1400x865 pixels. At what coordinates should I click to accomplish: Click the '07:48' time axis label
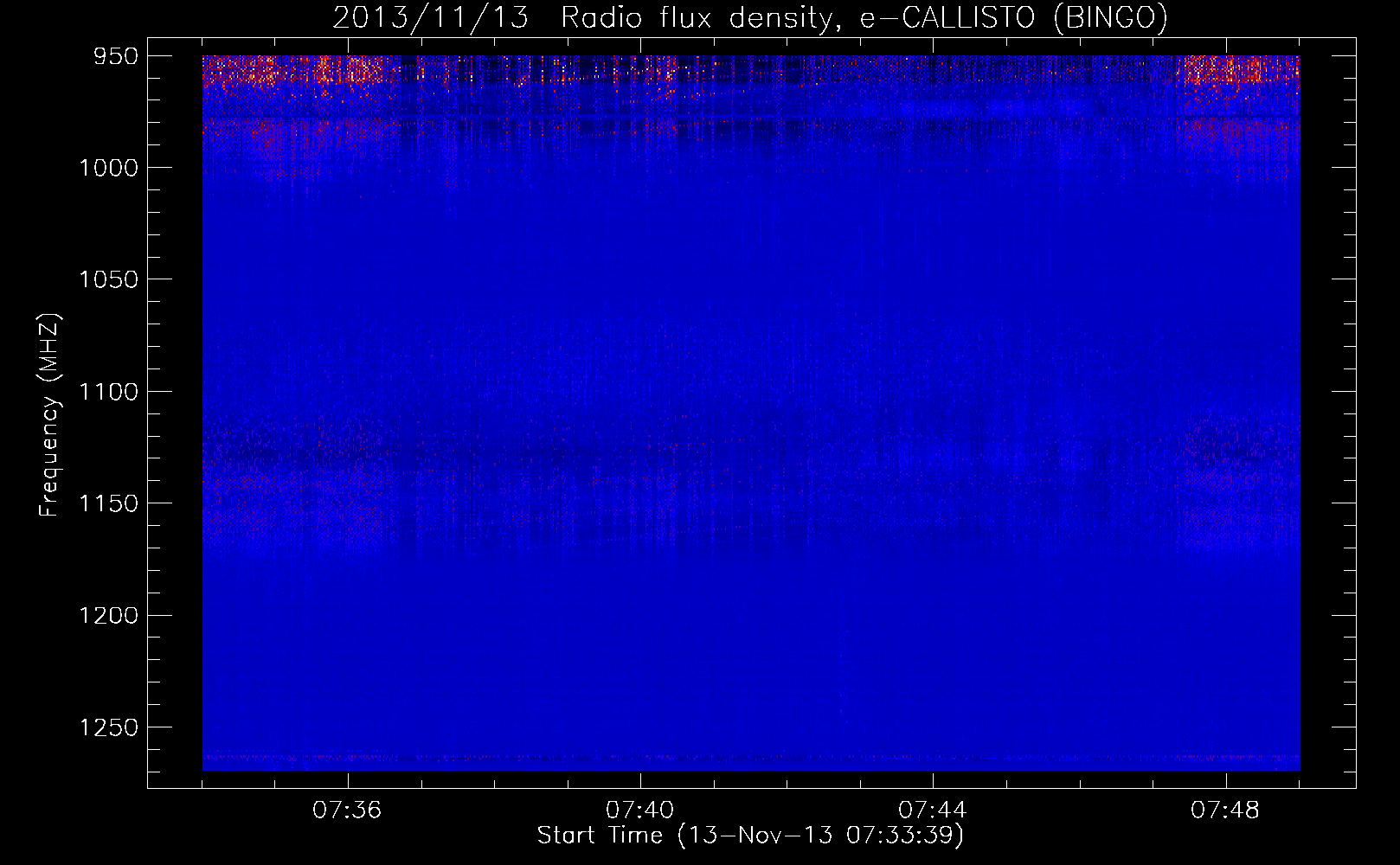point(1225,811)
